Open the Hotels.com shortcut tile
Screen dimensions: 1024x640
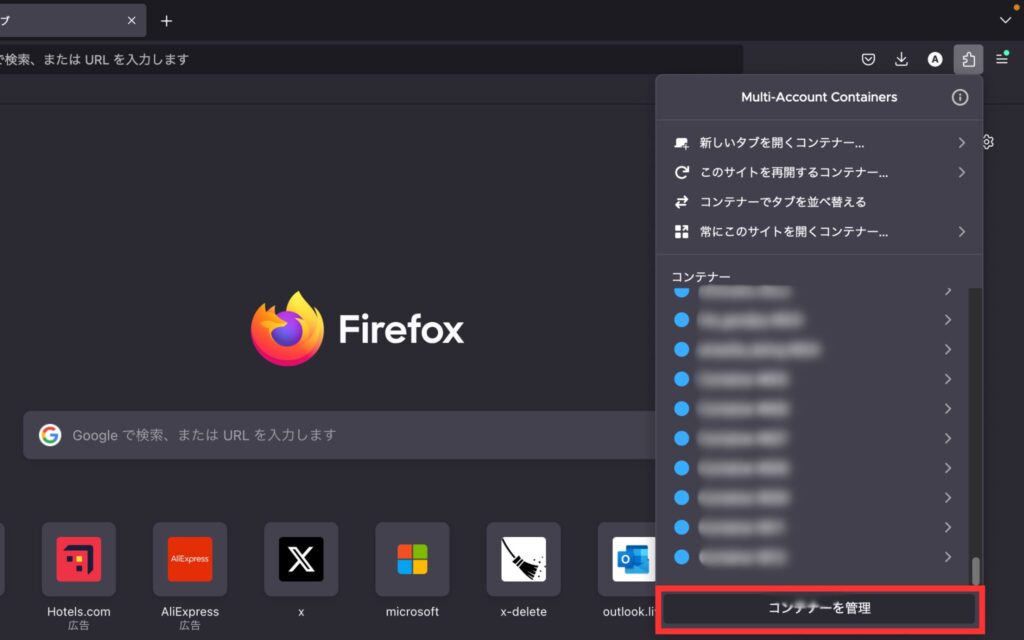coord(79,559)
